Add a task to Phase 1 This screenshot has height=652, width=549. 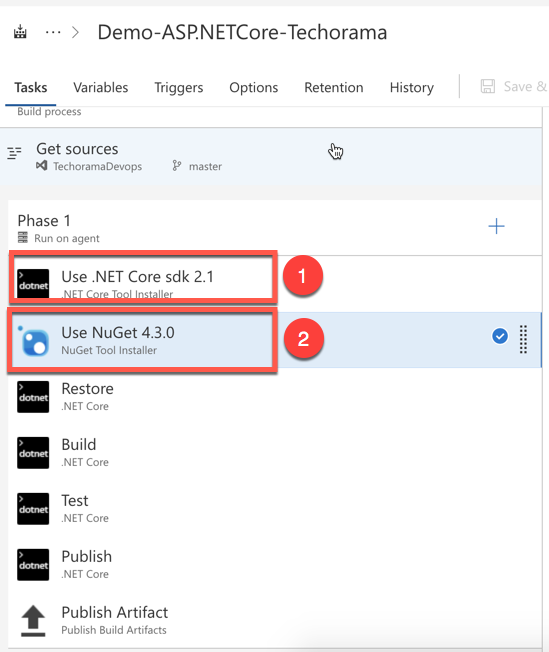pos(496,226)
